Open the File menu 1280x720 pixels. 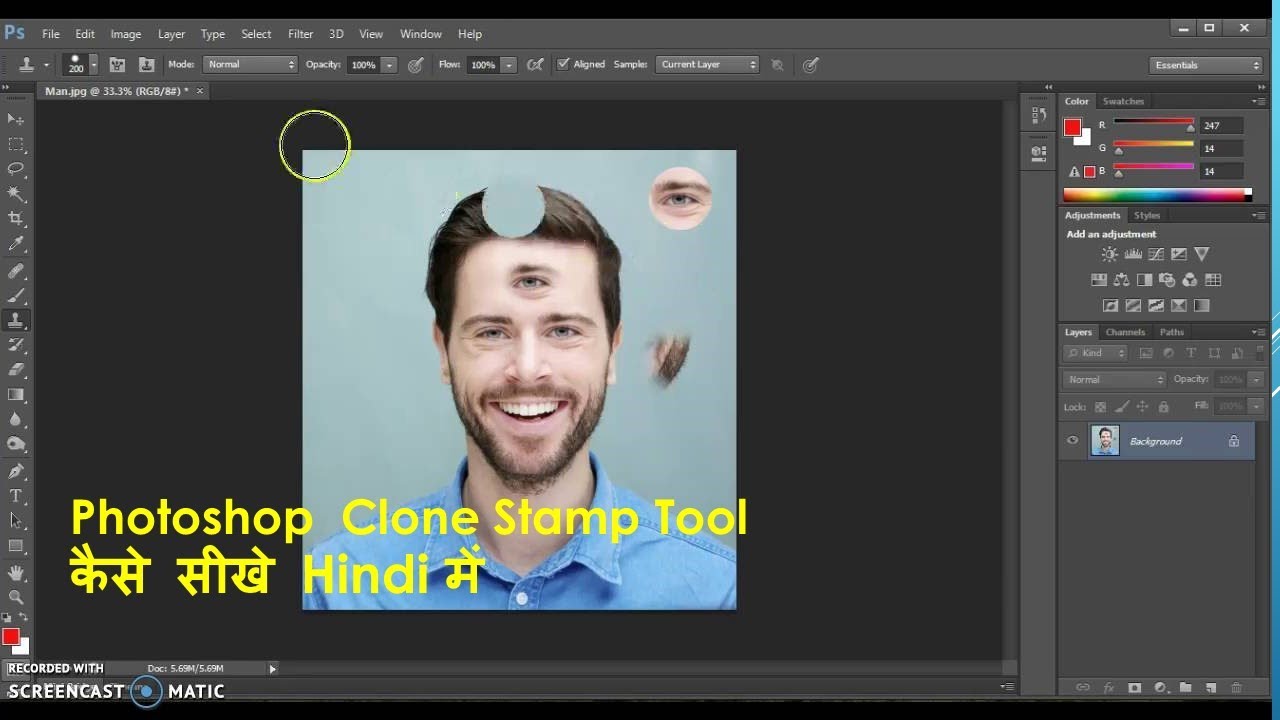(50, 34)
